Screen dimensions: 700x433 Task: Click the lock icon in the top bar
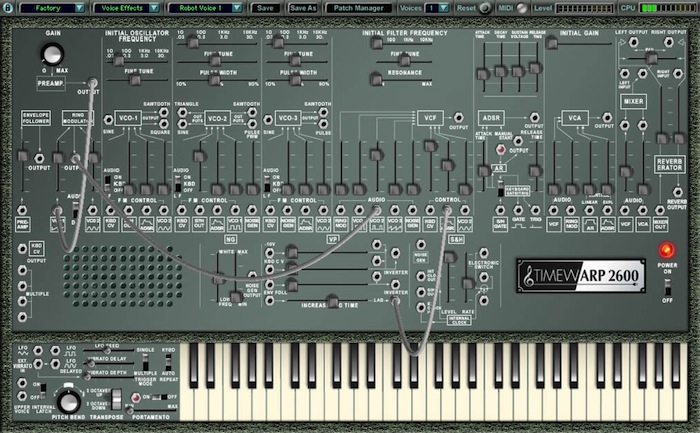8,8
